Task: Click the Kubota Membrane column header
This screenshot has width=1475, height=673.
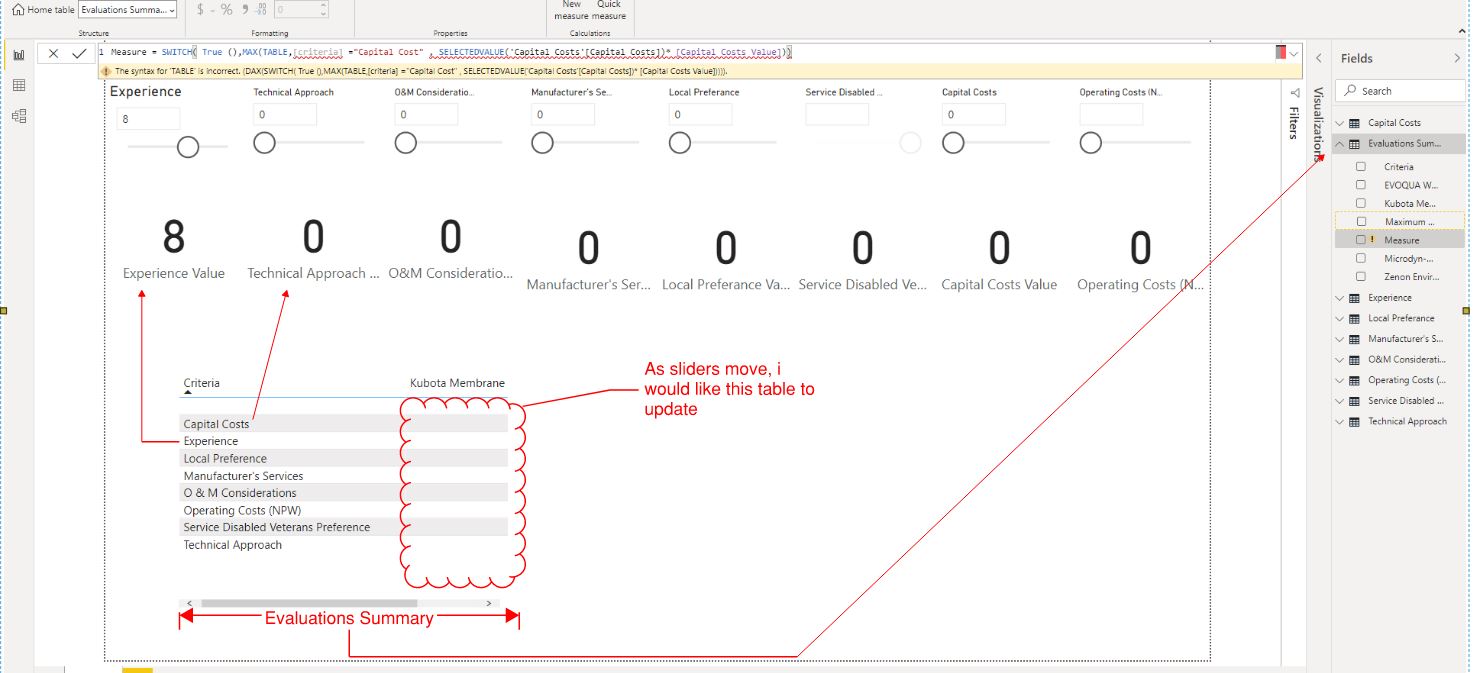Action: point(457,383)
